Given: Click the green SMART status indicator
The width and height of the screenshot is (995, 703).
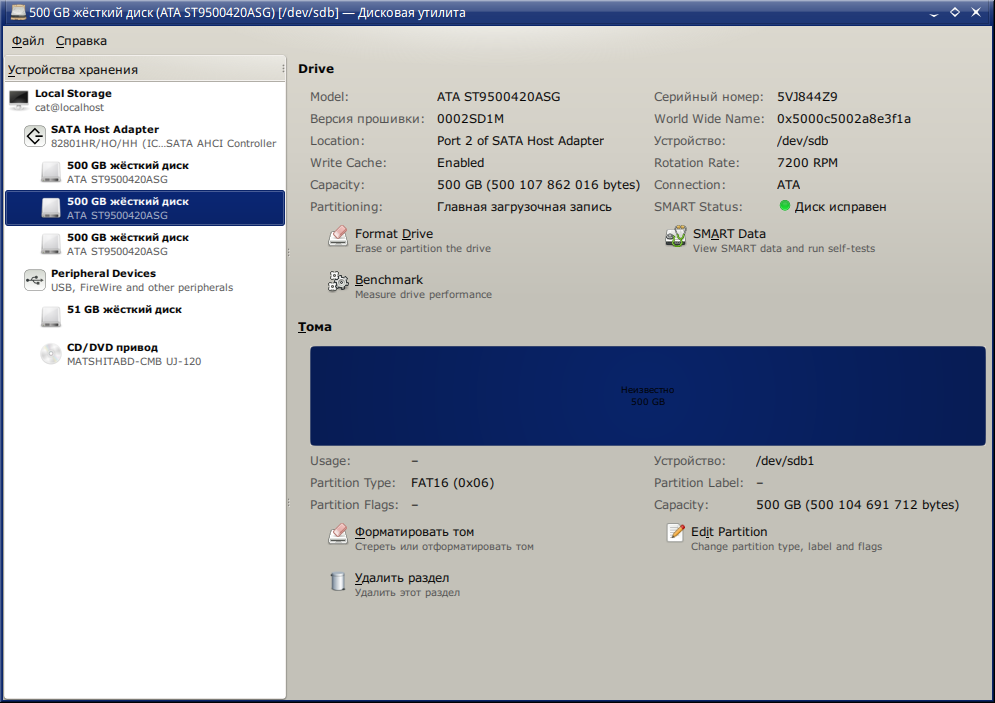Looking at the screenshot, I should tap(785, 206).
